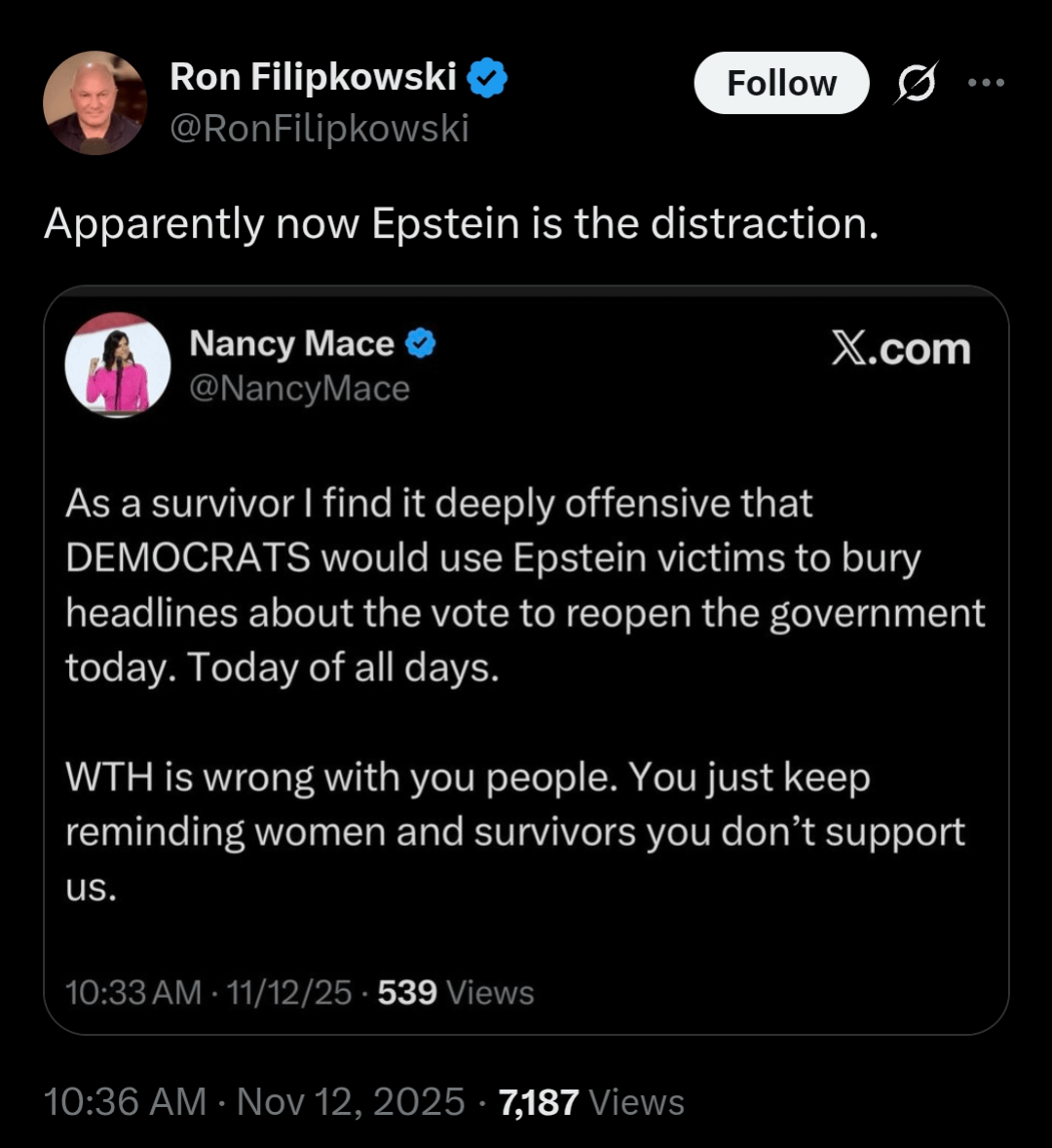The height and width of the screenshot is (1148, 1052).
Task: Click the verified badge next to Nancy Mace
Action: 421,343
